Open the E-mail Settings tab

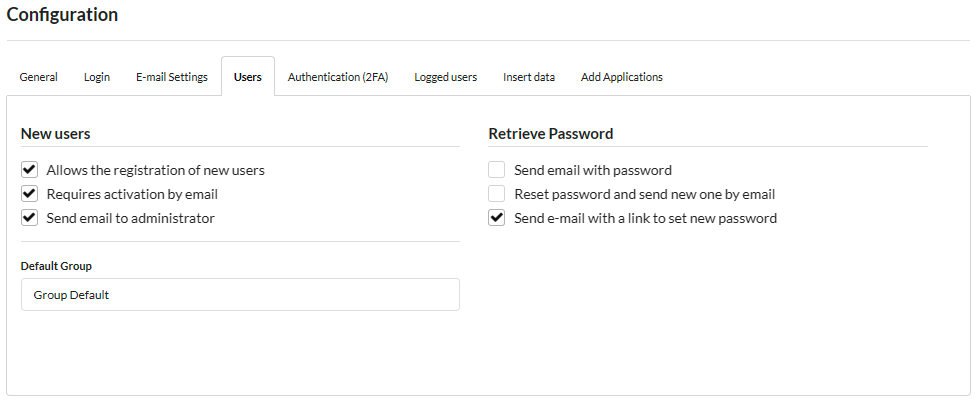(x=172, y=77)
